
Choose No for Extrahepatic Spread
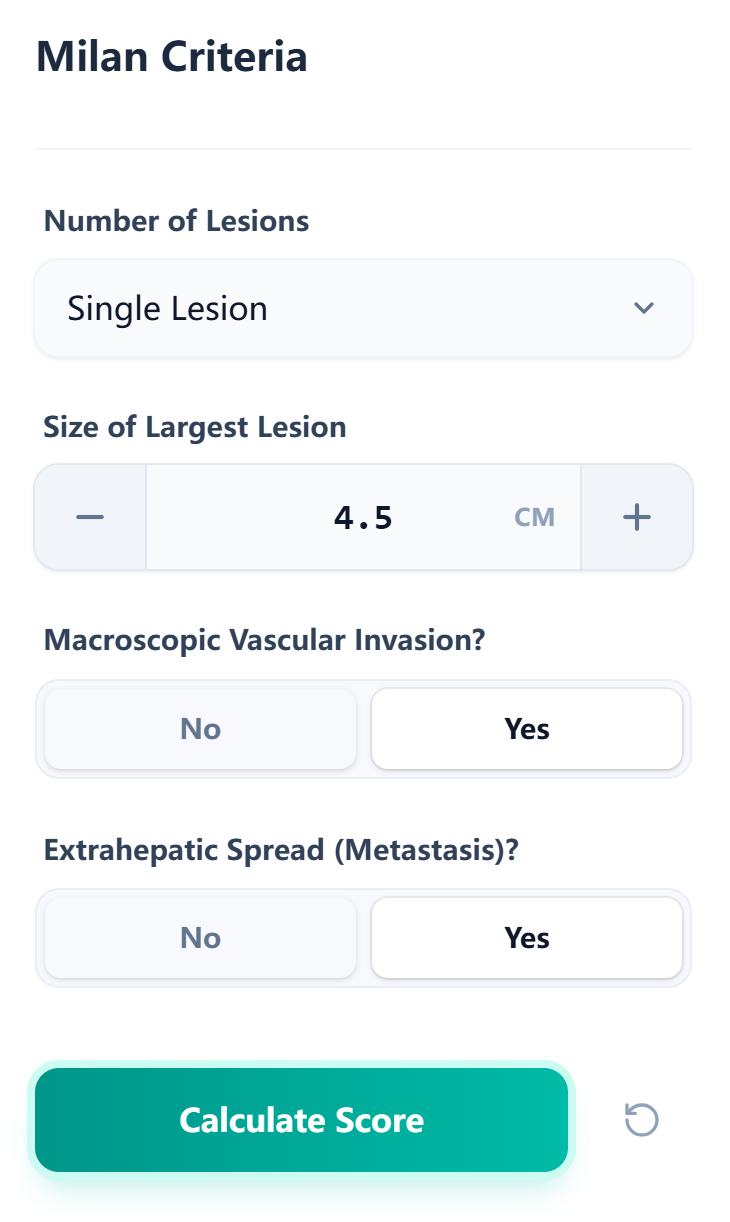coord(199,938)
